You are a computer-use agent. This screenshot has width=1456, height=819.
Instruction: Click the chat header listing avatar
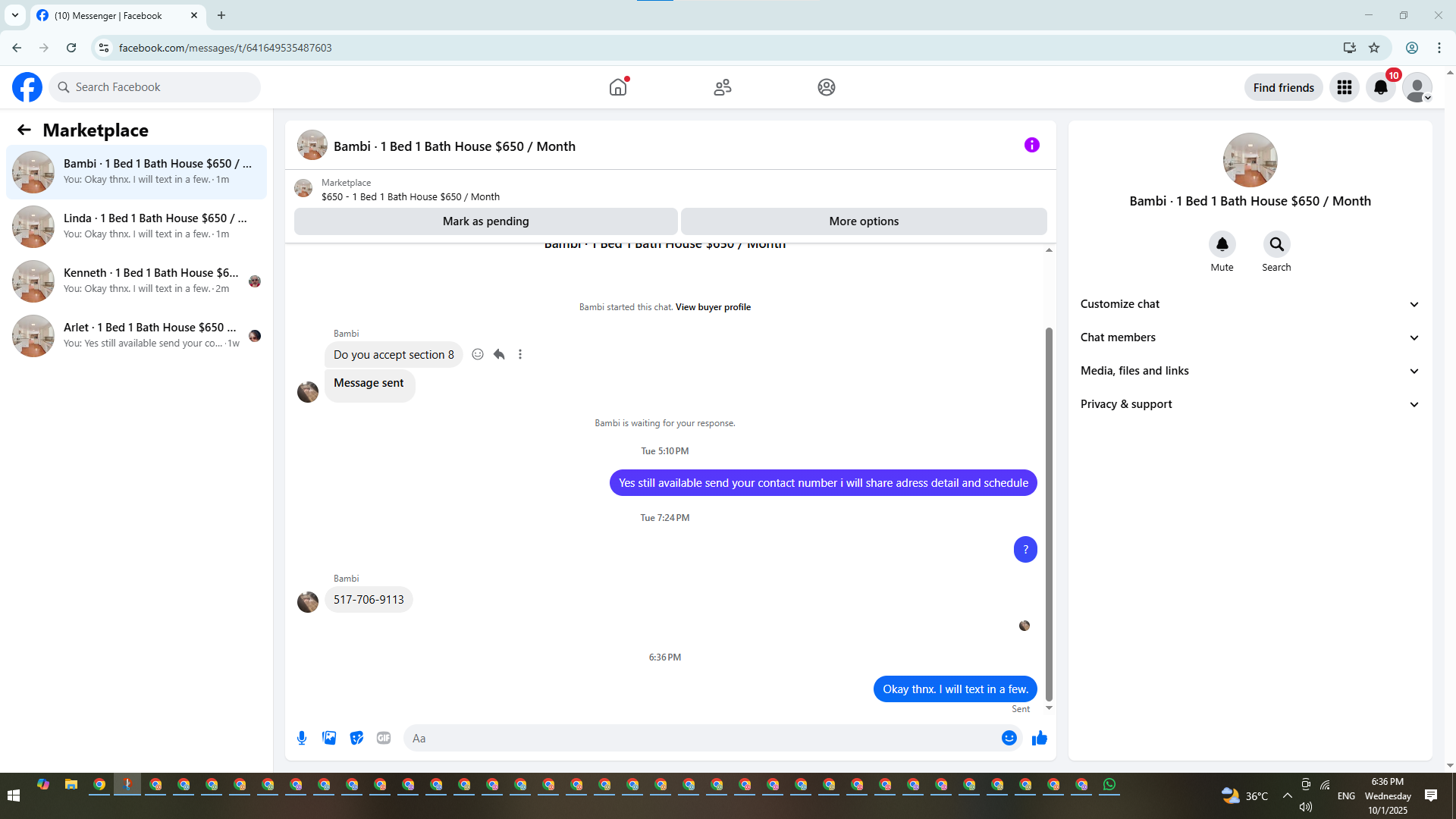pyautogui.click(x=312, y=145)
